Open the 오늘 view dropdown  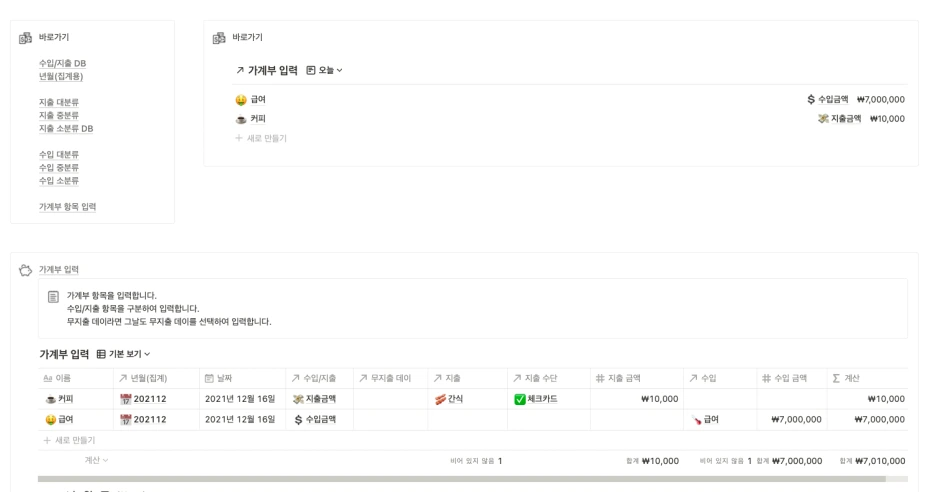[325, 70]
